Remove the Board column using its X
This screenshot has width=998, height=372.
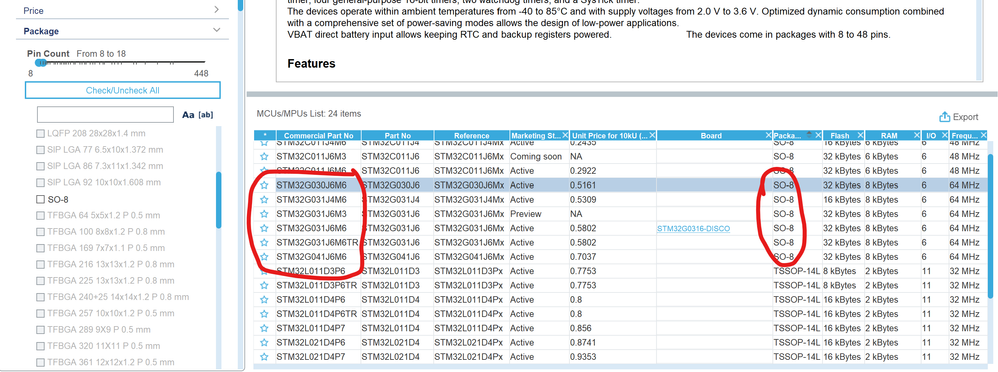768,136
